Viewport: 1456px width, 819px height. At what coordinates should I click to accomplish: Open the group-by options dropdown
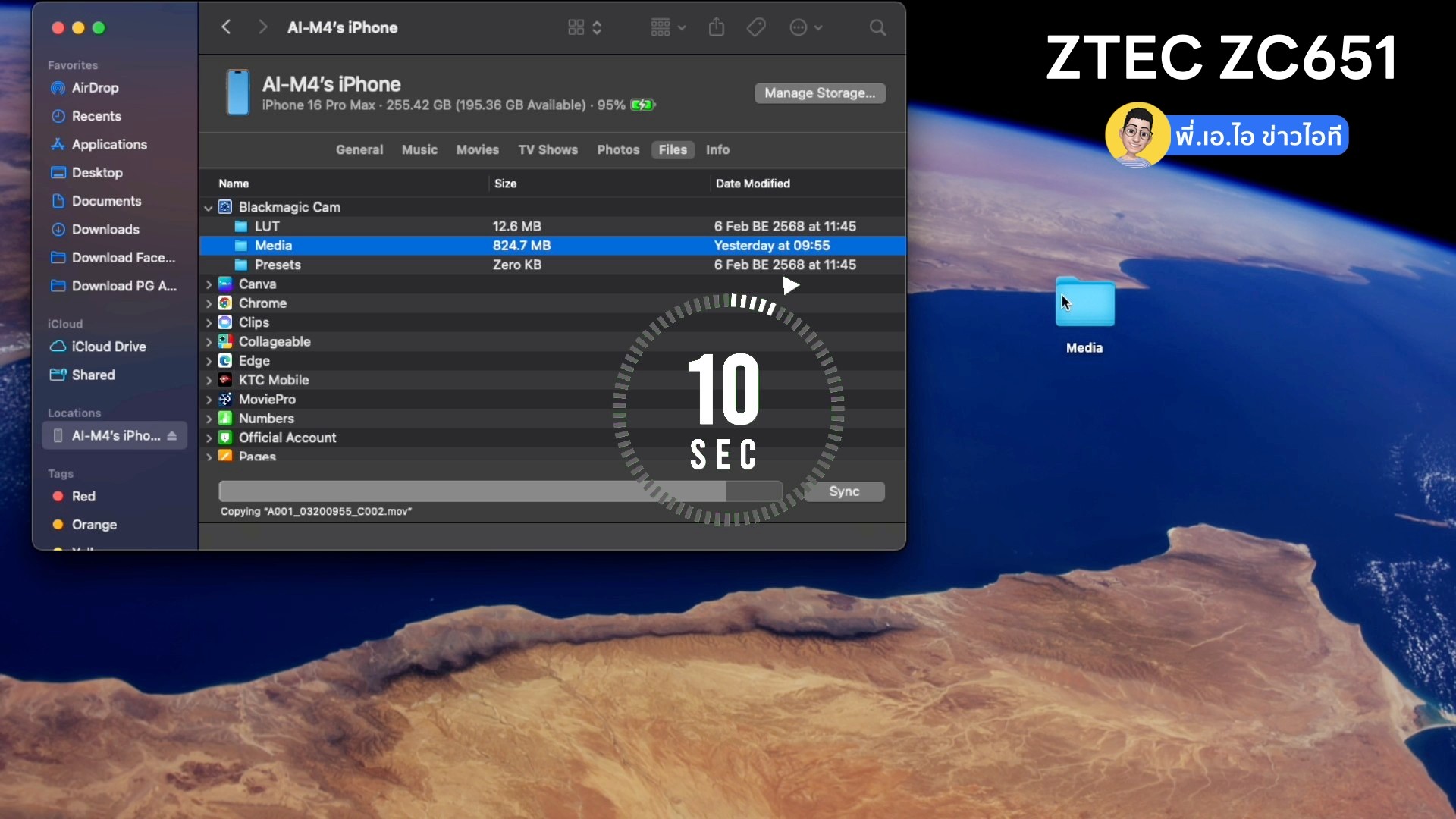click(x=668, y=27)
